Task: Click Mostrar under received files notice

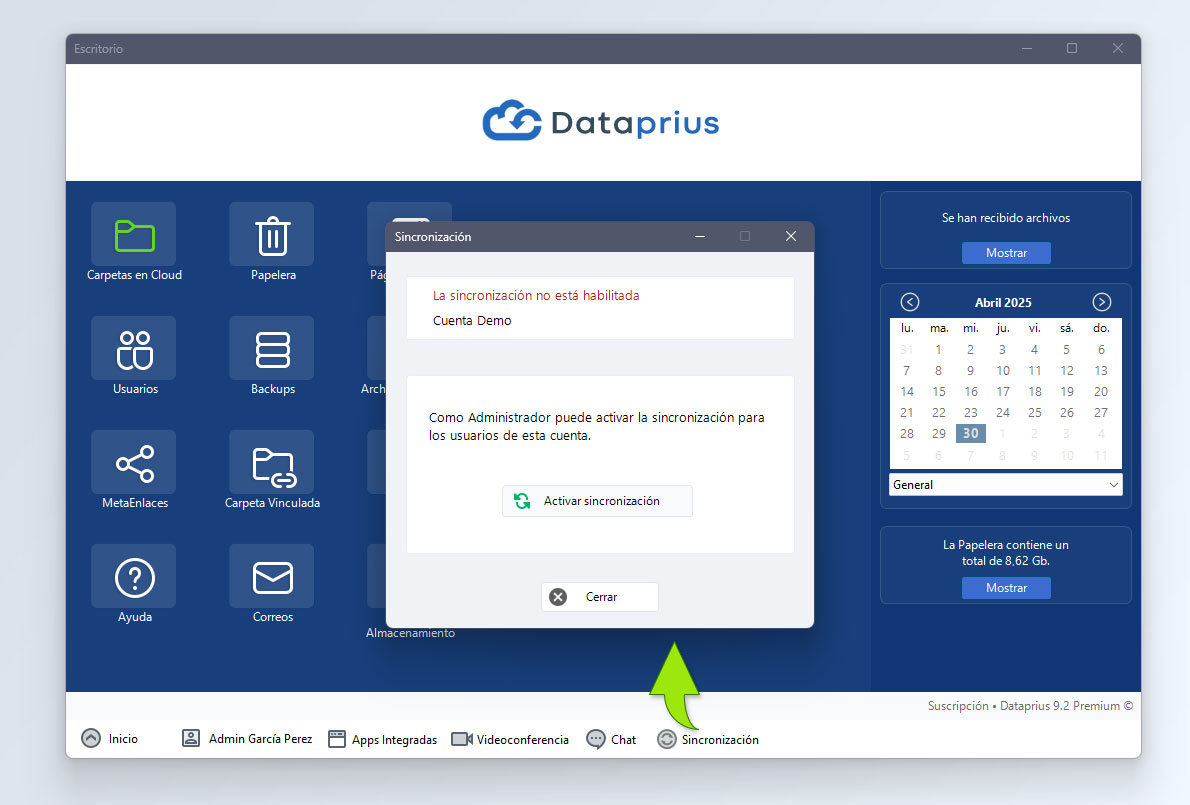Action: point(1006,253)
